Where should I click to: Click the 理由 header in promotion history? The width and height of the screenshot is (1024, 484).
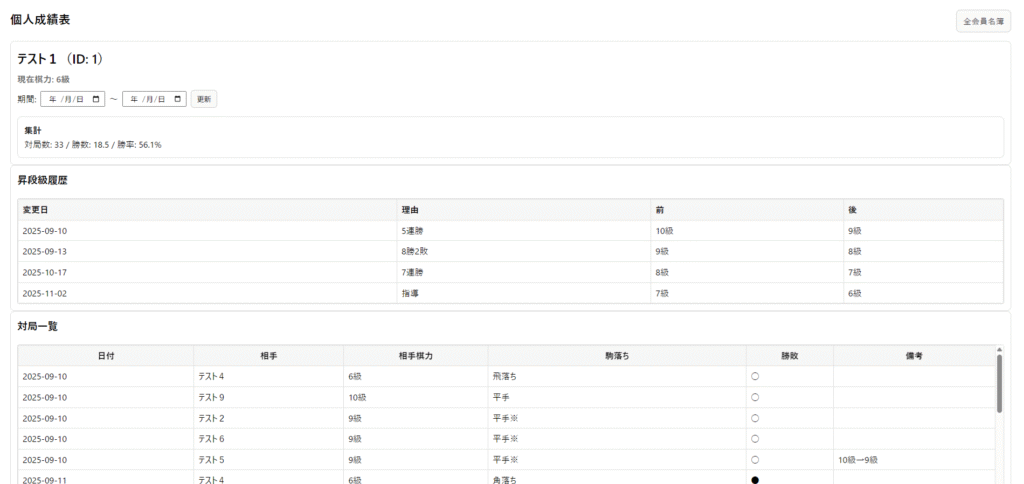point(409,210)
